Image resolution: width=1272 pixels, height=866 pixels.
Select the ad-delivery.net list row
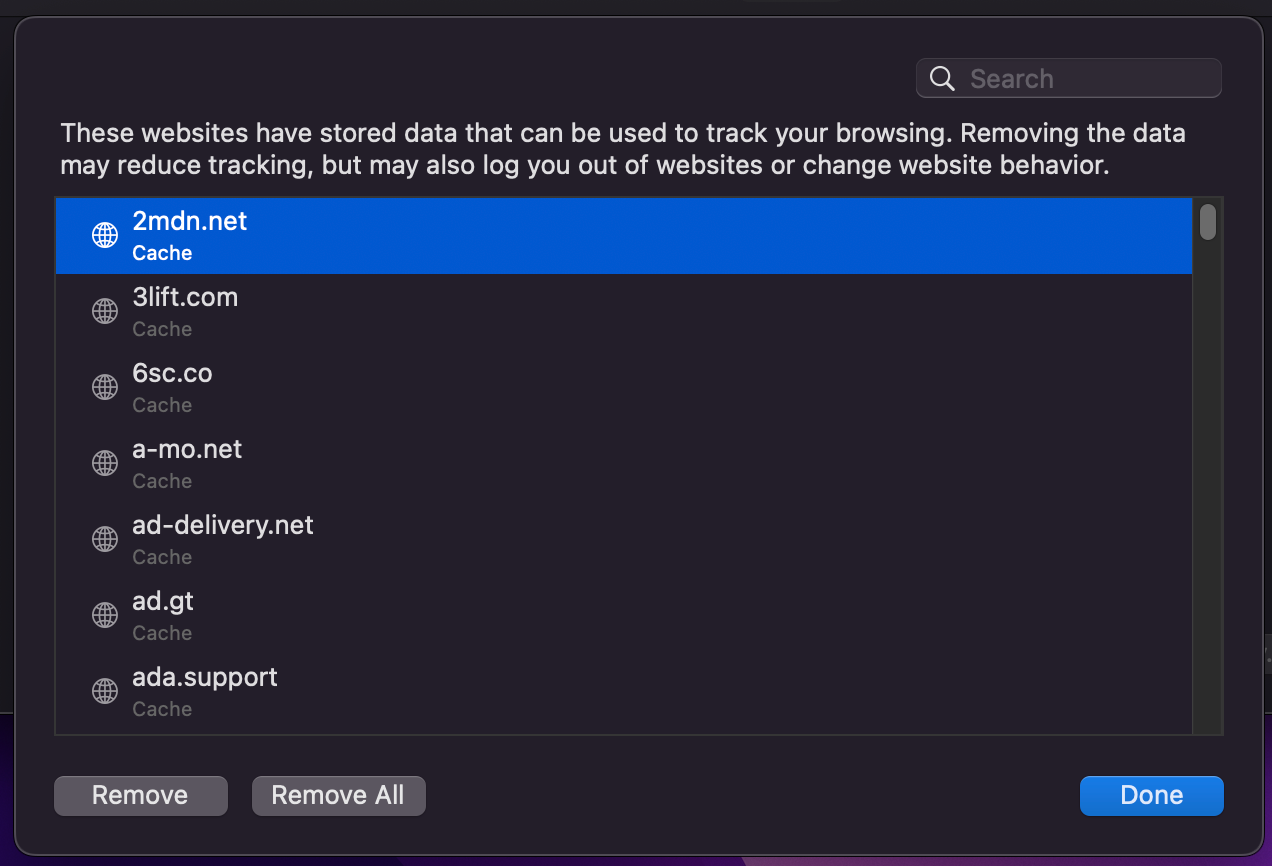tap(624, 540)
